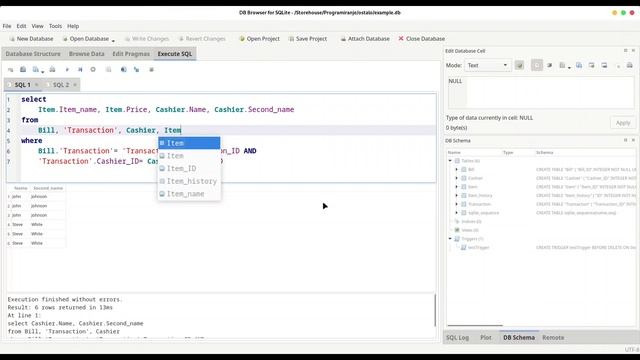Switch to the Database Structure tab
640x360 pixels.
[x=33, y=54]
